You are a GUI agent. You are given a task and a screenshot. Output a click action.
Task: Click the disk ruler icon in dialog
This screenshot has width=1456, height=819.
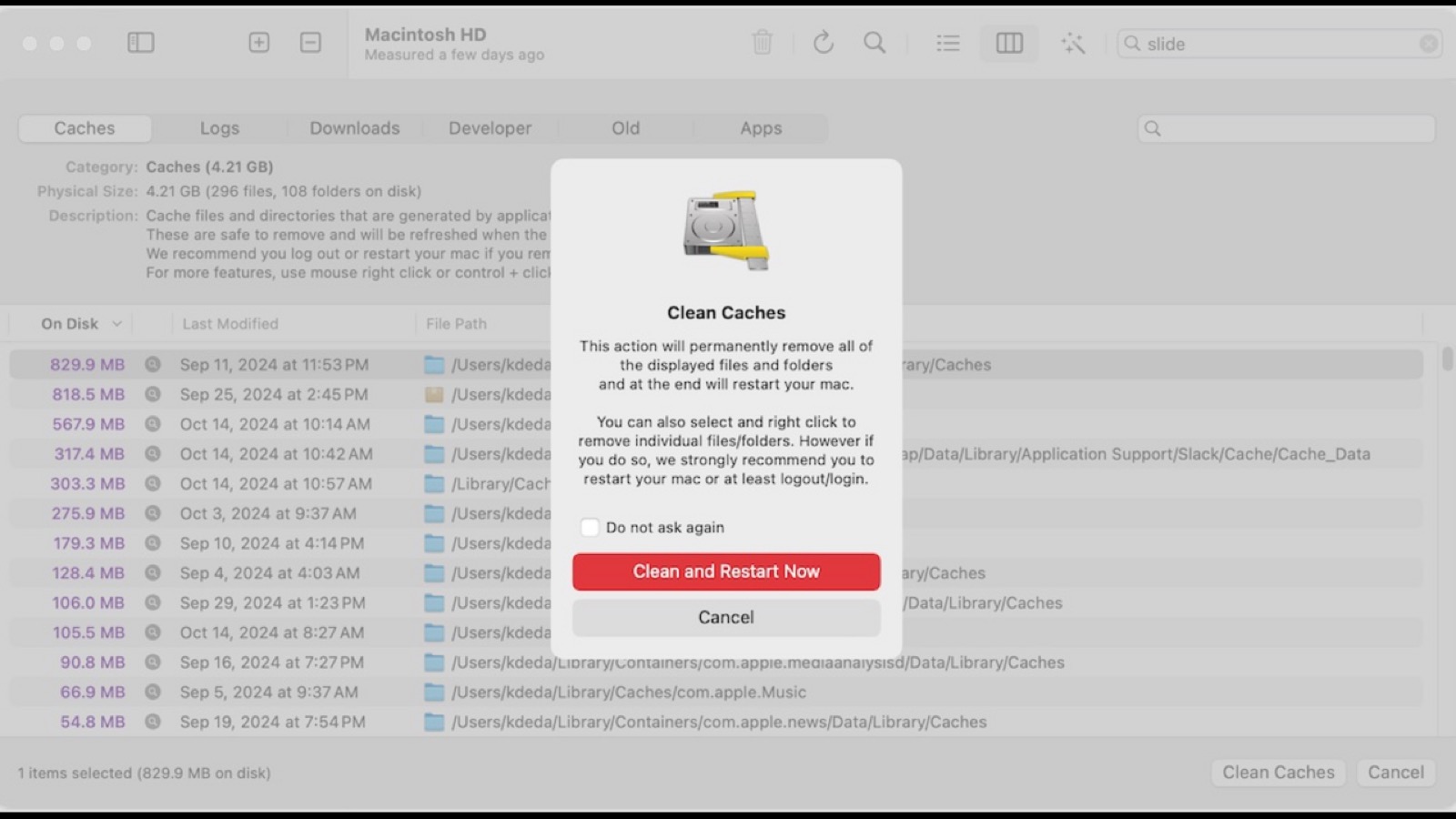(x=726, y=230)
